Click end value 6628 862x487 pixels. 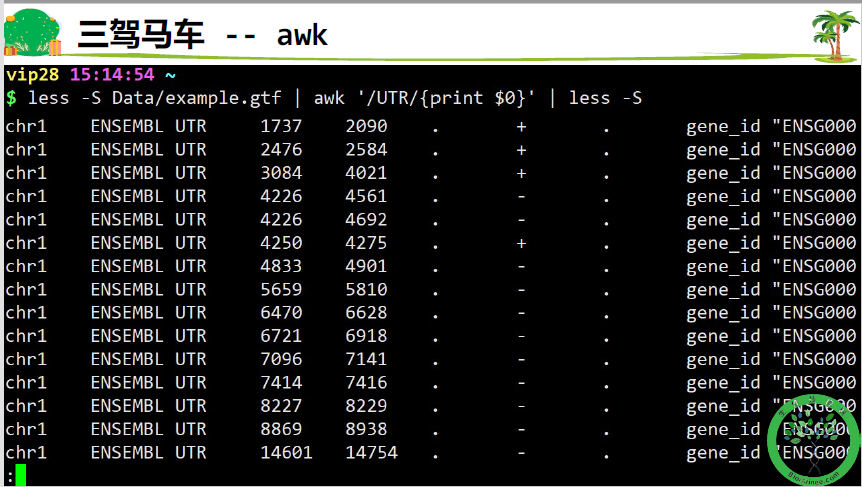366,312
